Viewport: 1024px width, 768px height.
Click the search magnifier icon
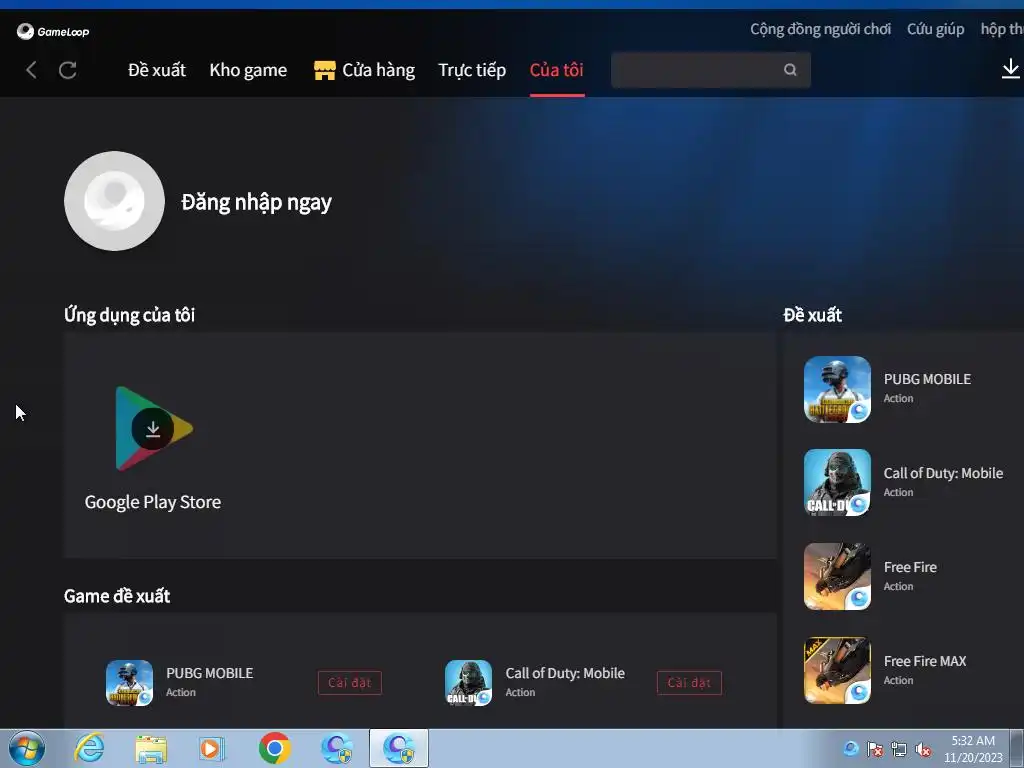(x=790, y=70)
